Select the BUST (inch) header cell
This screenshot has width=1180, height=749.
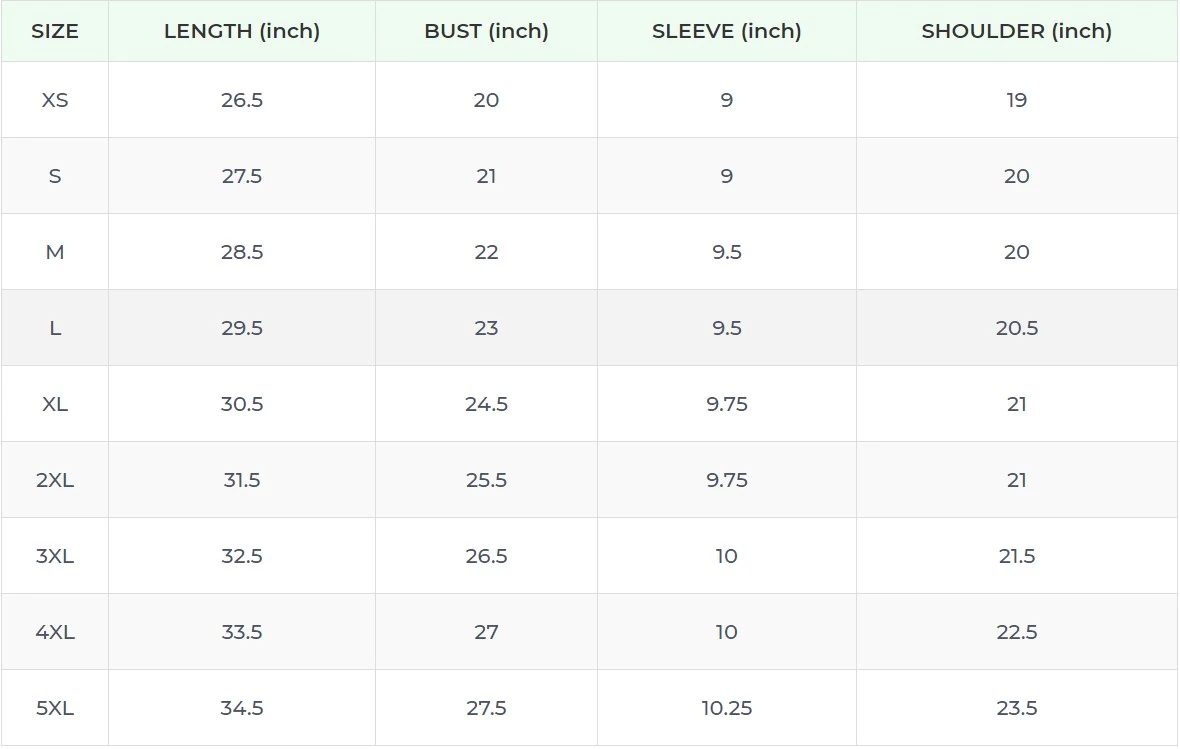coord(486,31)
